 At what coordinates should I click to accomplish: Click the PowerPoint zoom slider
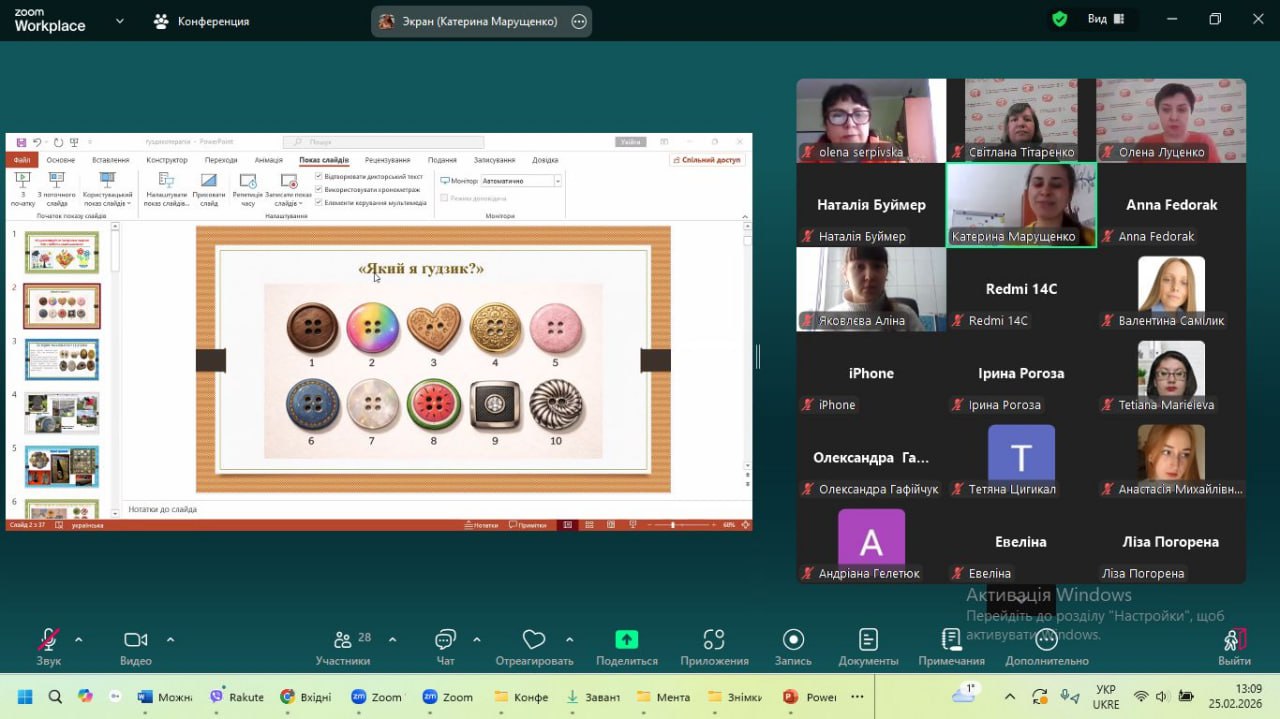pyautogui.click(x=672, y=525)
